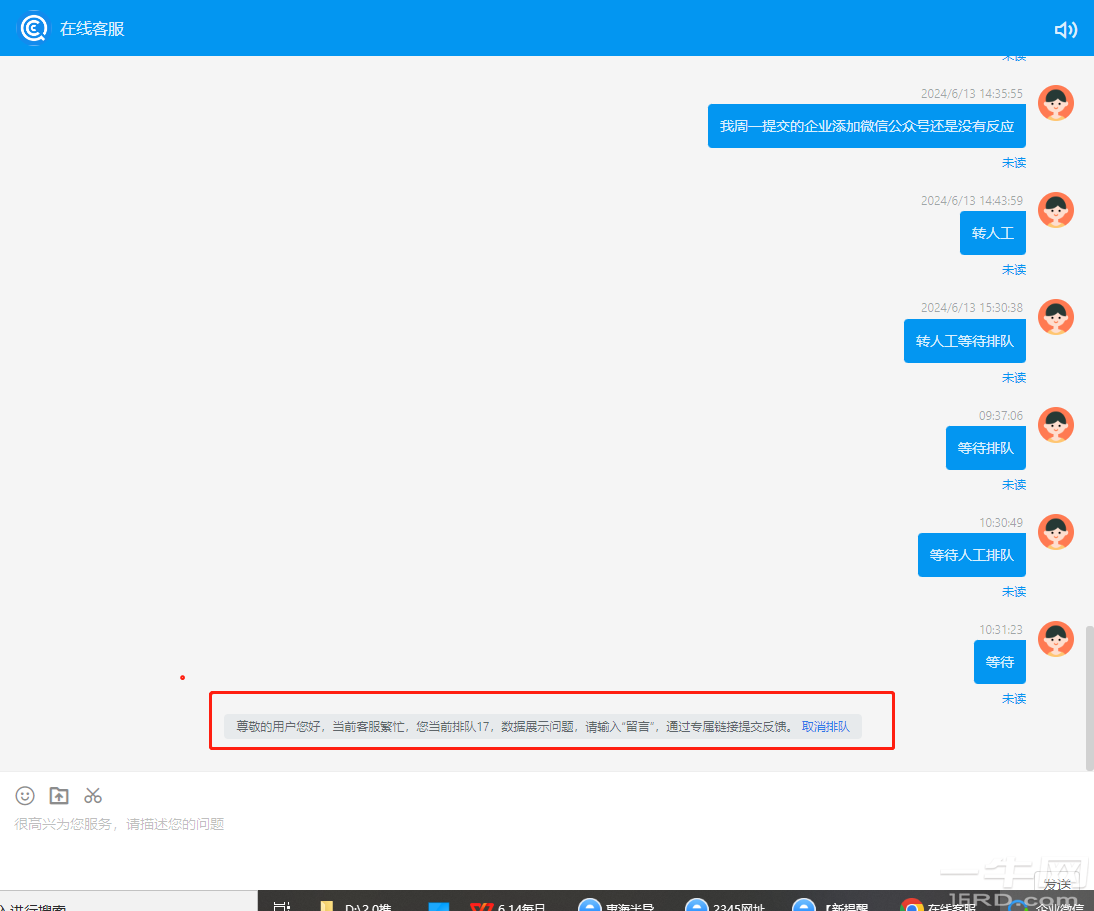Viewport: 1094px width, 911px height.
Task: Click avatar beside the 10:31:23 等待 message
Action: 1055,639
